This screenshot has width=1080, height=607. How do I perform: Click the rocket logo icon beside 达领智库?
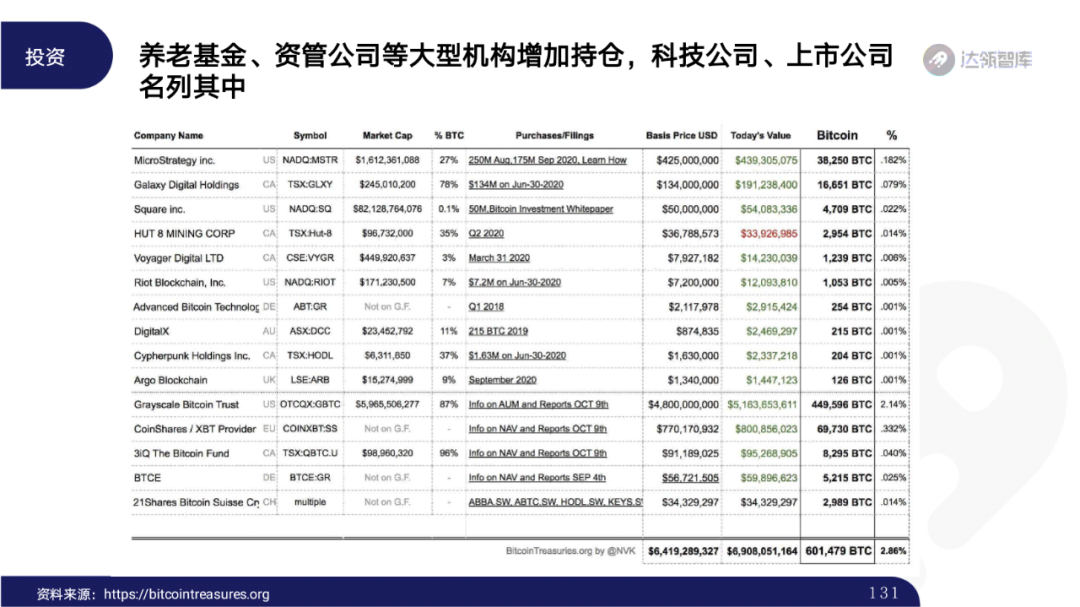[938, 60]
